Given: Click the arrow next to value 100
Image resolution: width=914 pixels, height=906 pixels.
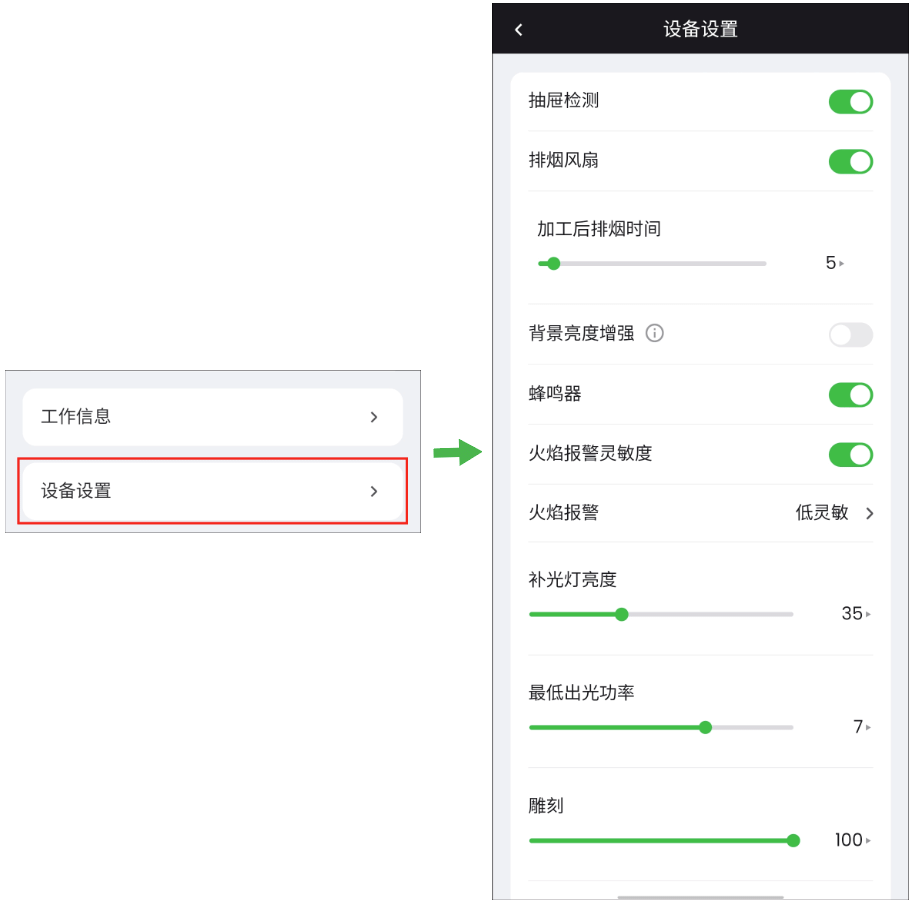Looking at the screenshot, I should pyautogui.click(x=869, y=841).
